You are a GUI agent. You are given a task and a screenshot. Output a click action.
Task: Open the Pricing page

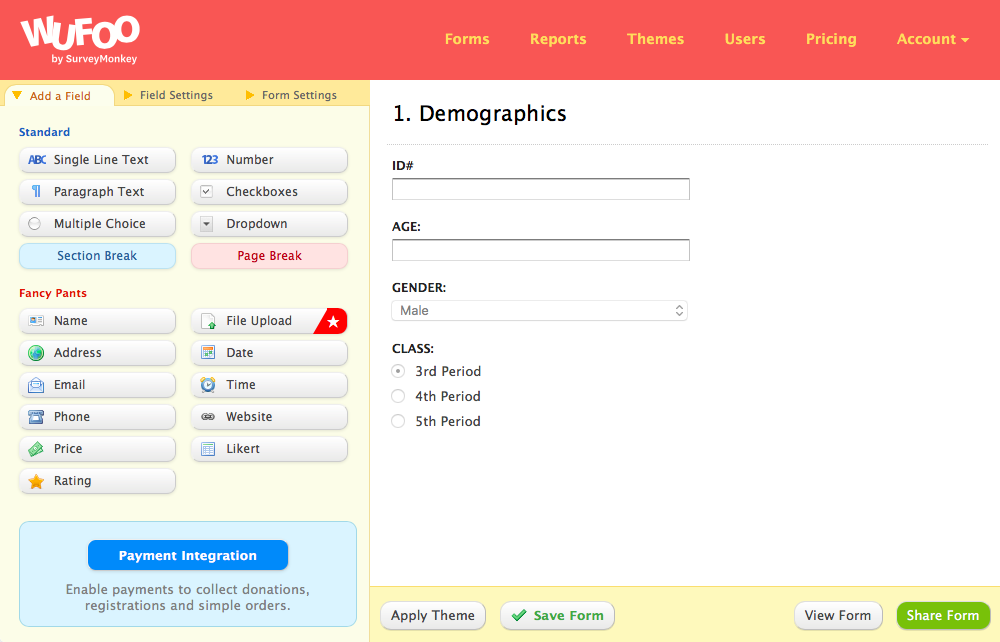coord(831,39)
